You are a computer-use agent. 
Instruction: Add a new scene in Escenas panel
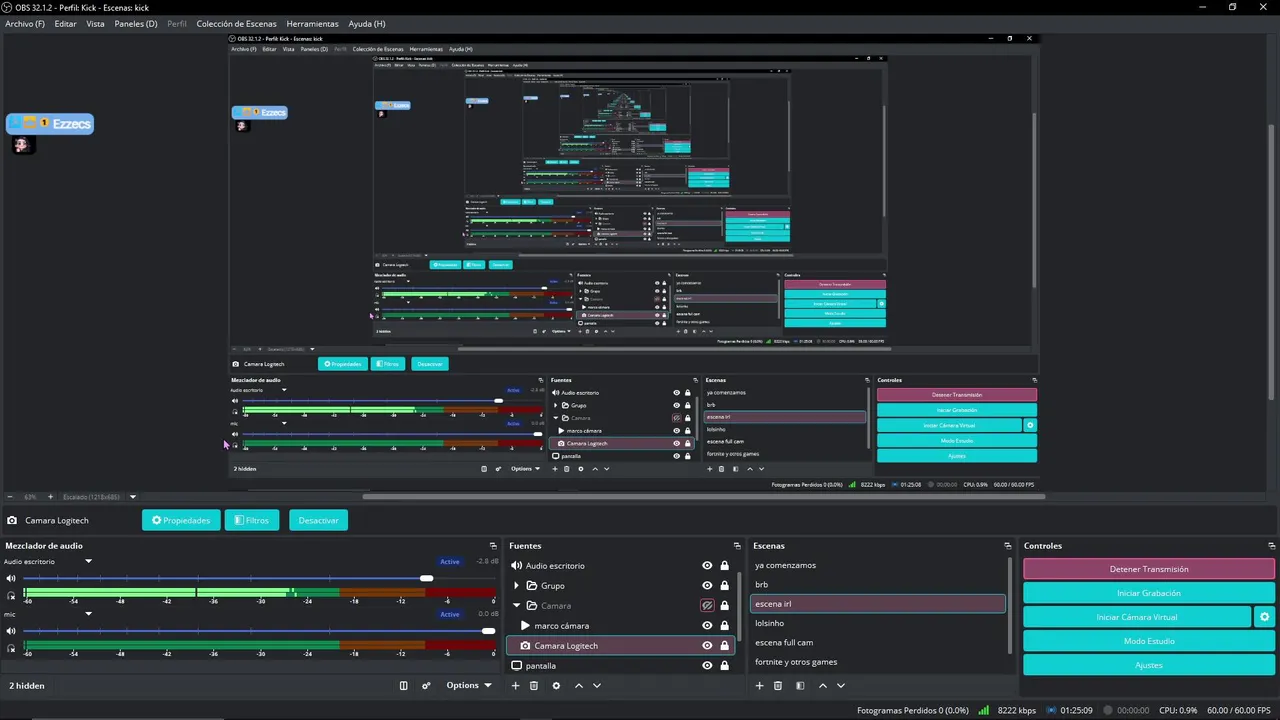[x=759, y=686]
